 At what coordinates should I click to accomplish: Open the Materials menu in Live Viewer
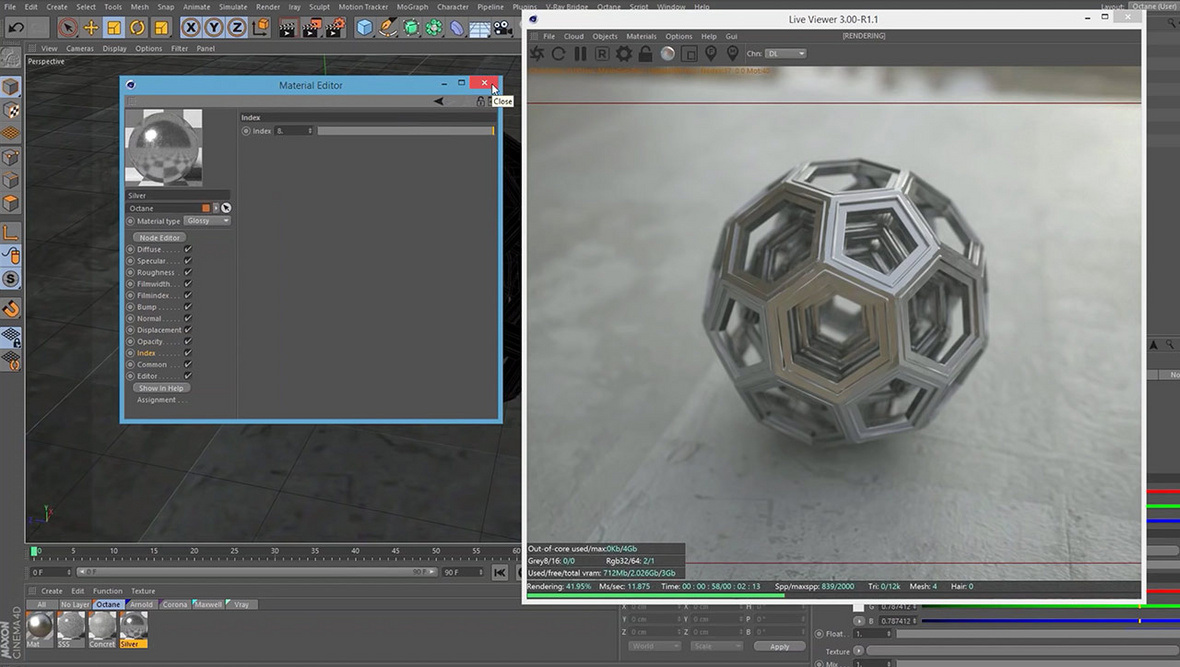coord(641,36)
